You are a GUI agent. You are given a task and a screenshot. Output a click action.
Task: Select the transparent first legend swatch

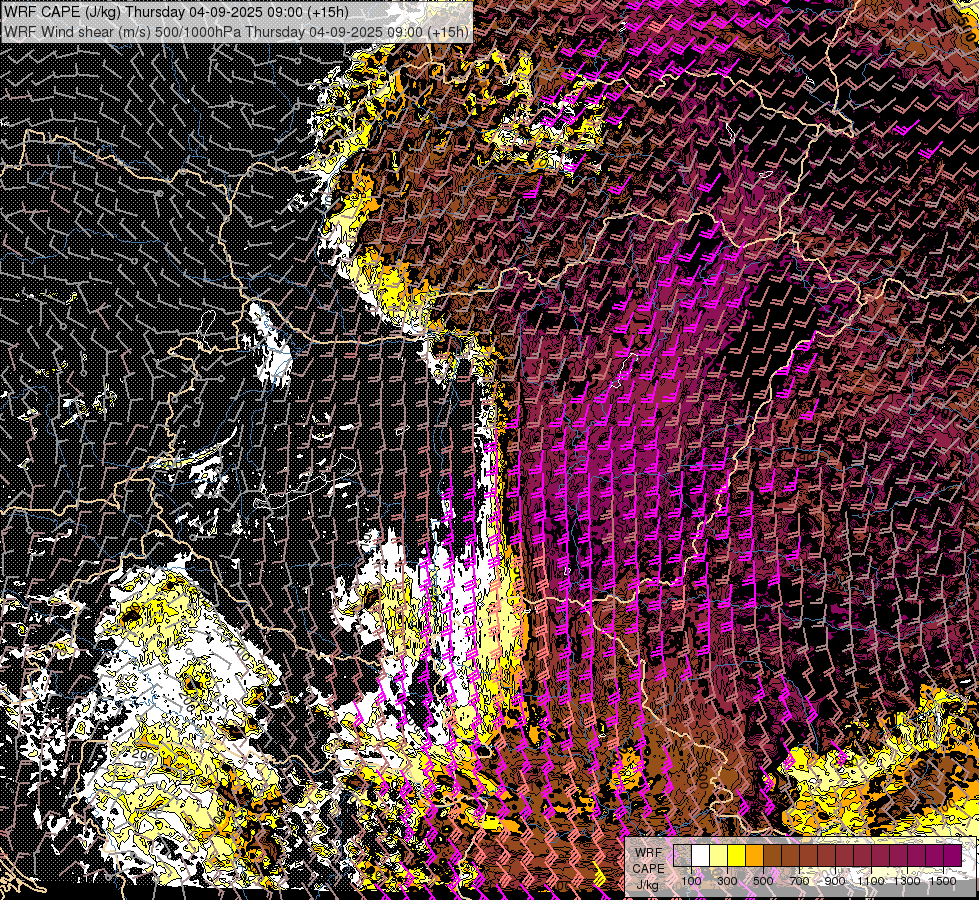pyautogui.click(x=682, y=855)
